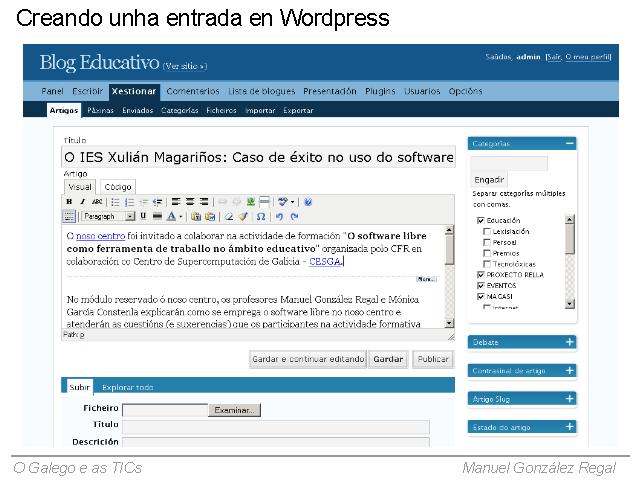Open the editor help question-mark icon

click(308, 201)
